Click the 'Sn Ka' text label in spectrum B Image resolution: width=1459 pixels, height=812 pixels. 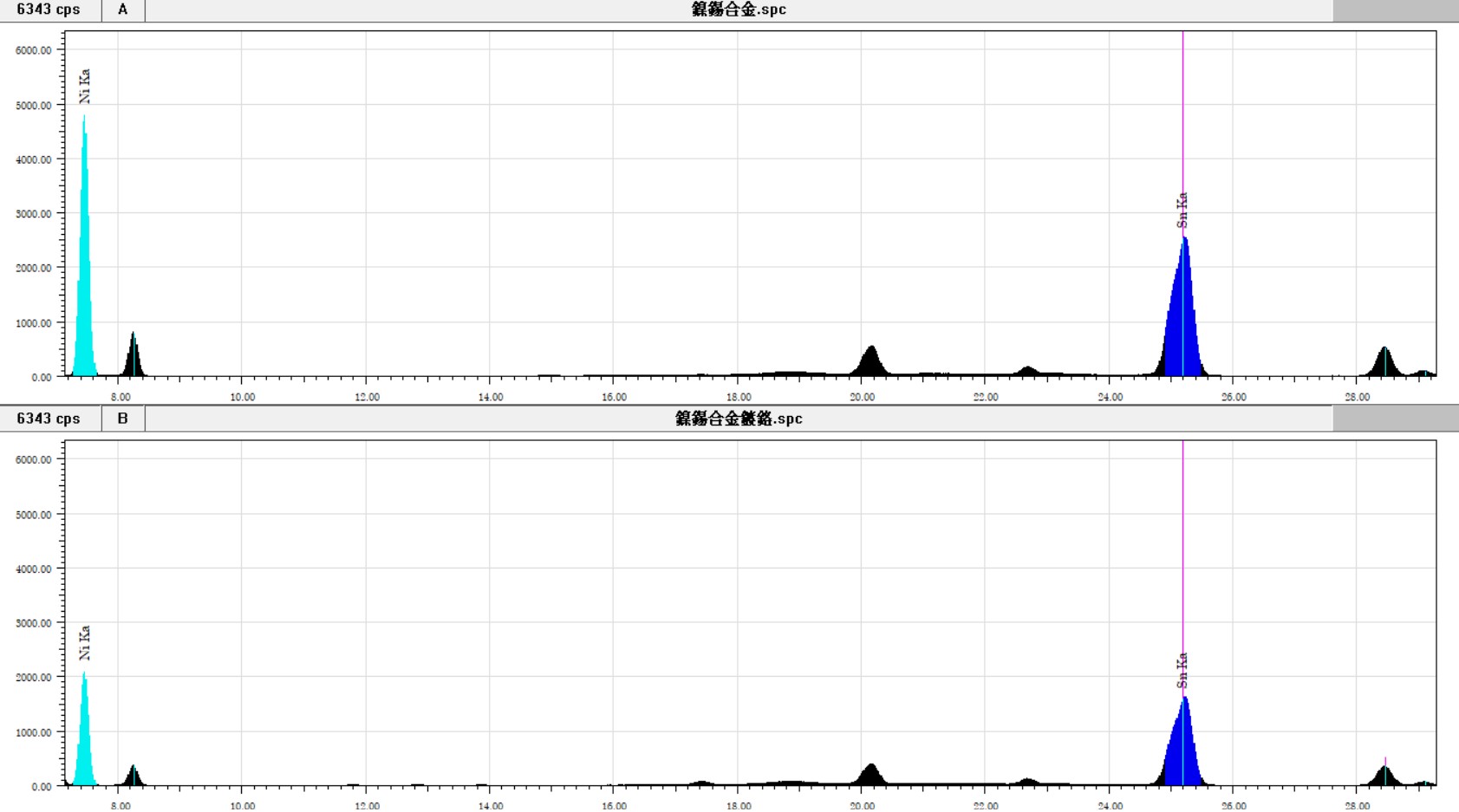(1182, 671)
